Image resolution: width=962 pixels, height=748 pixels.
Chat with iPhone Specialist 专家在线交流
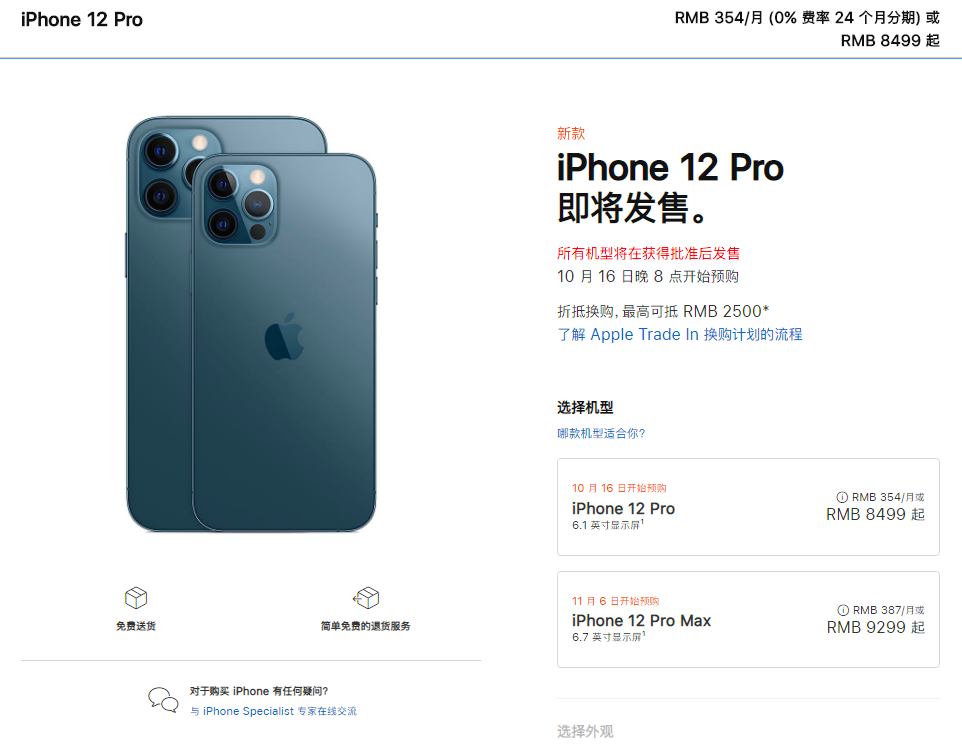tap(273, 711)
